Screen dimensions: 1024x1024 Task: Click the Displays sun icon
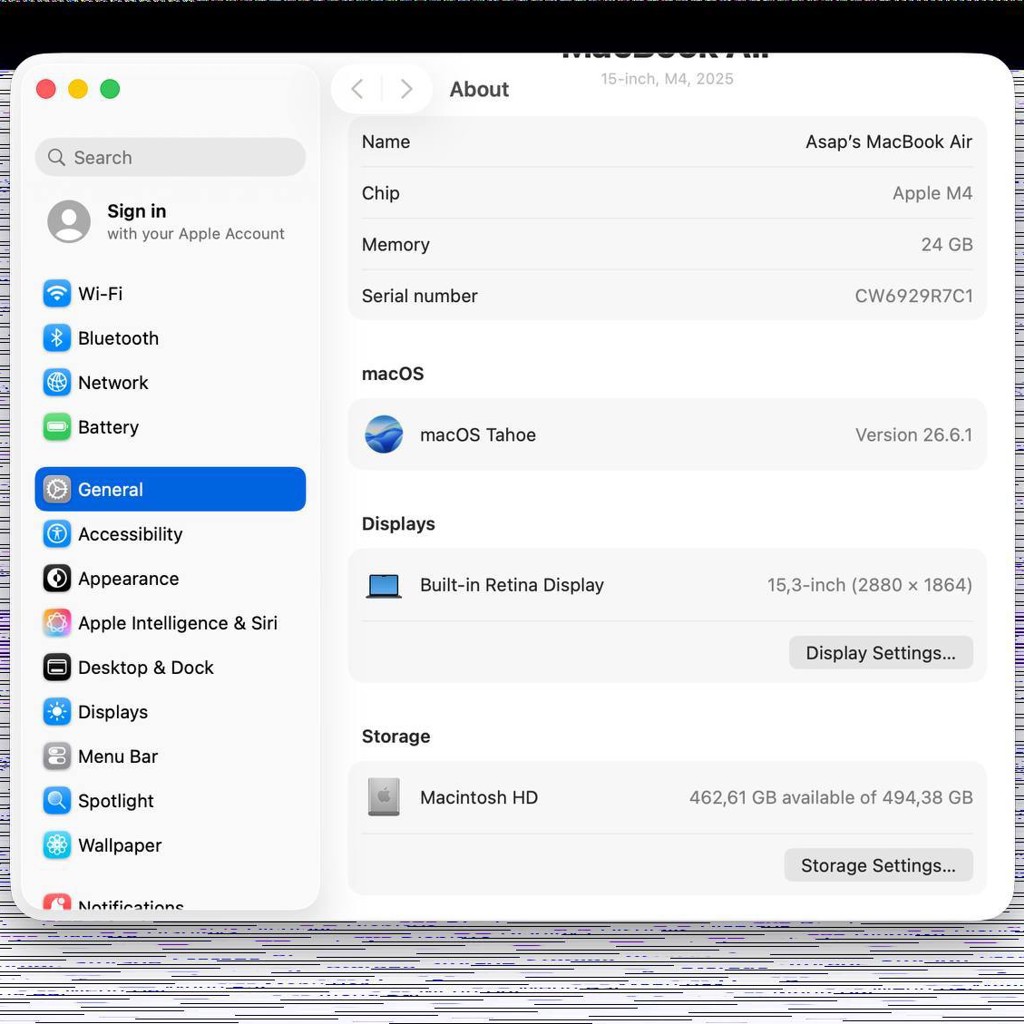click(x=57, y=711)
